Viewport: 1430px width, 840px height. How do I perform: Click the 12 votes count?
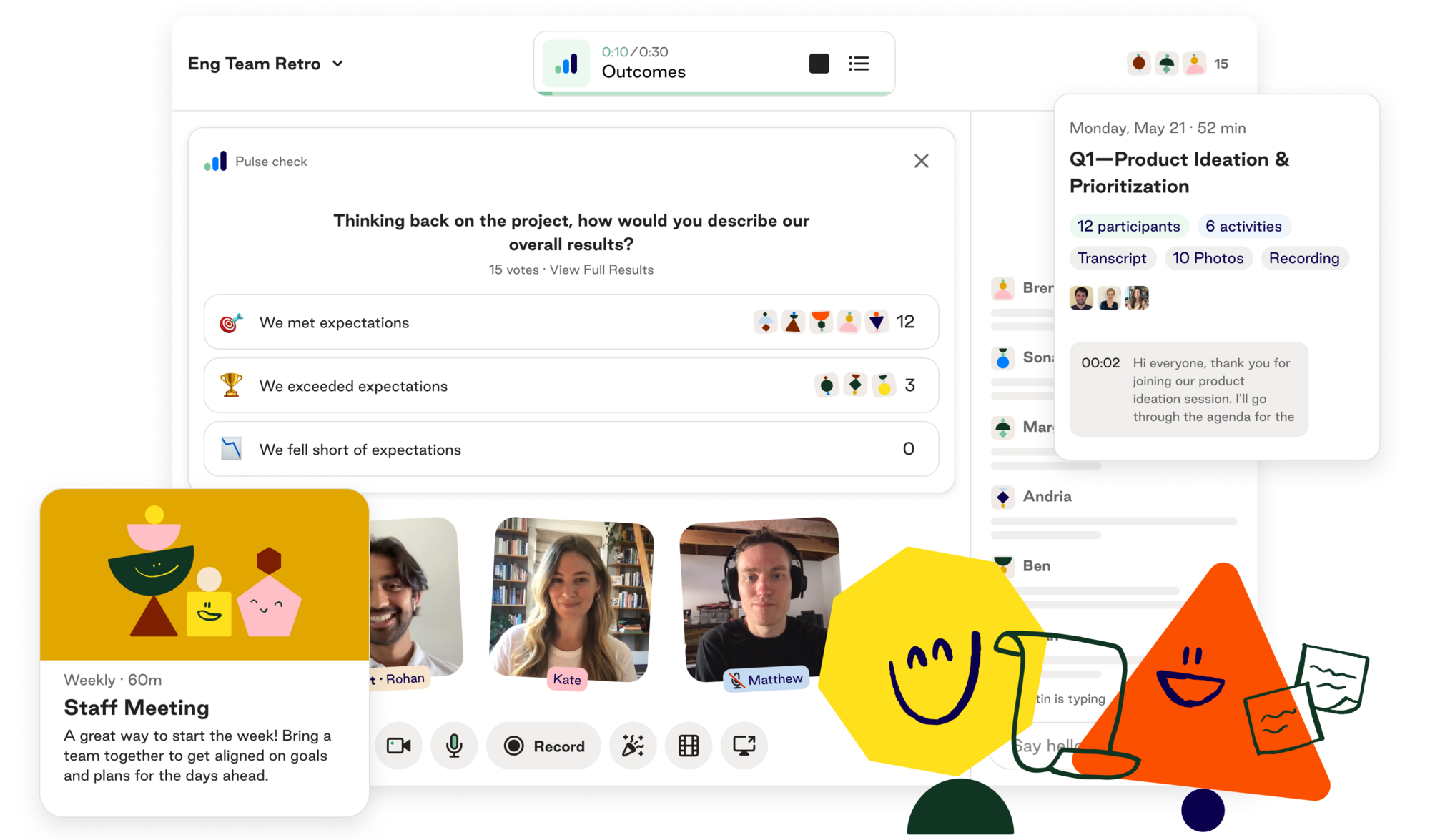coord(905,322)
